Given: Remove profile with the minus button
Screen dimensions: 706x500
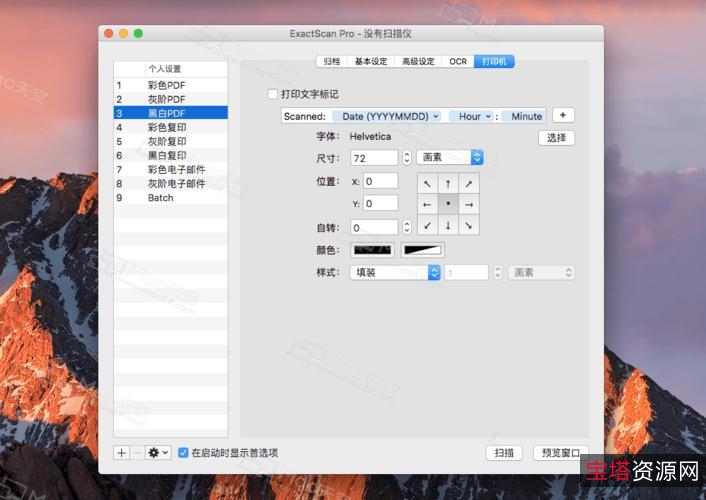Looking at the screenshot, I should click(138, 453).
